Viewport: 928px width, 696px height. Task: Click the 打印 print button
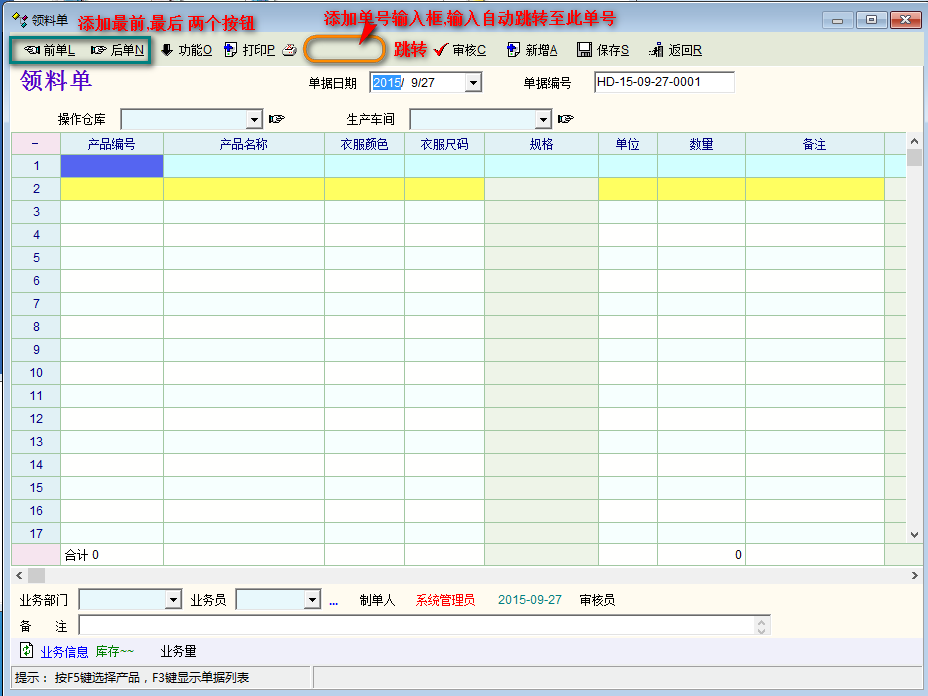250,50
